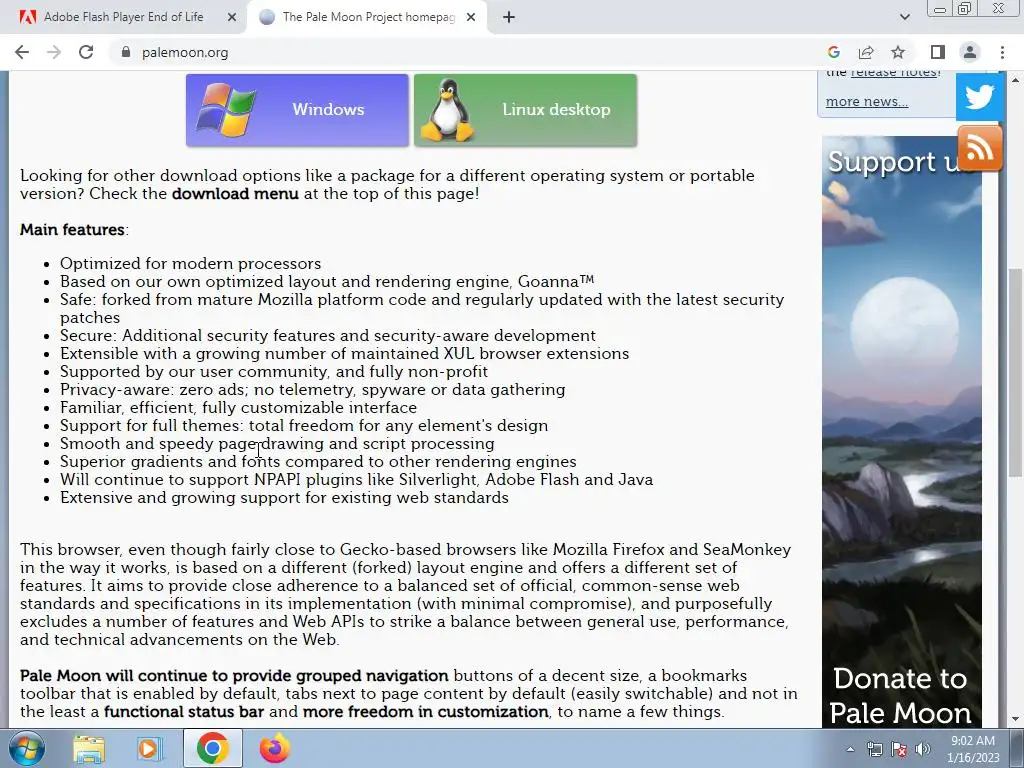Image resolution: width=1024 pixels, height=768 pixels.
Task: Open Windows Explorer from the taskbar
Action: (89, 748)
